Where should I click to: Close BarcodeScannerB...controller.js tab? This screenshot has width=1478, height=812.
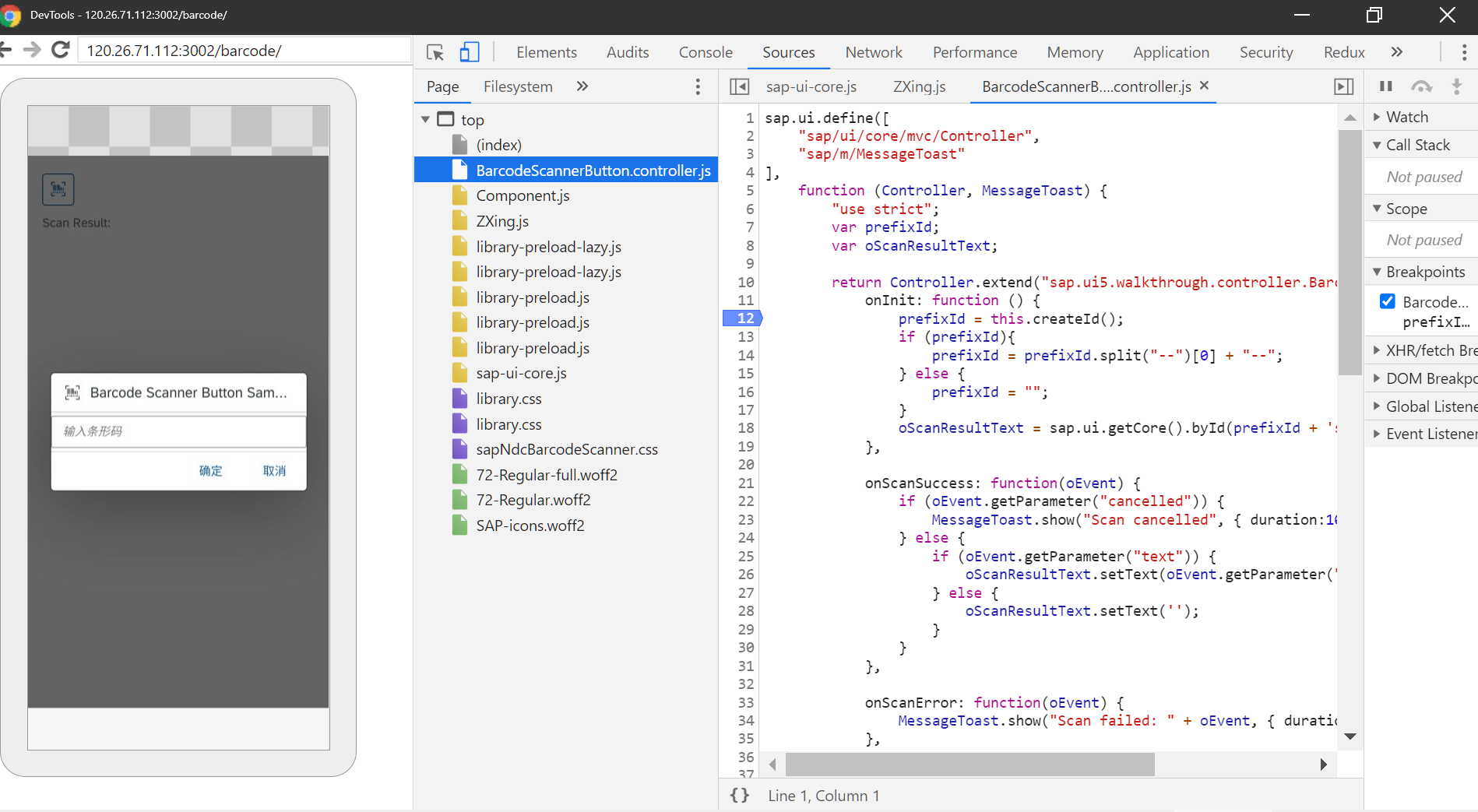1205,86
